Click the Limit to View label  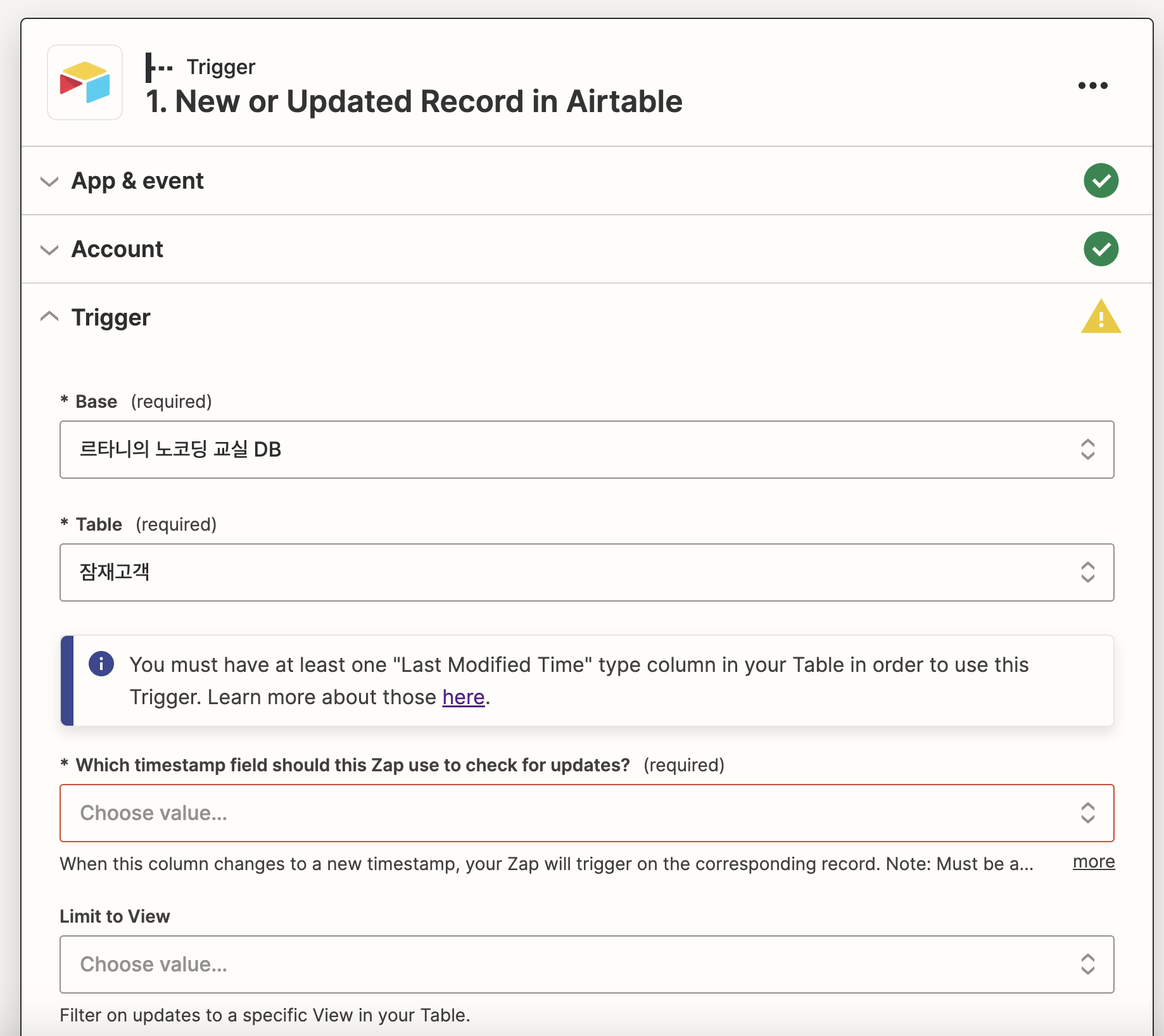pos(115,916)
